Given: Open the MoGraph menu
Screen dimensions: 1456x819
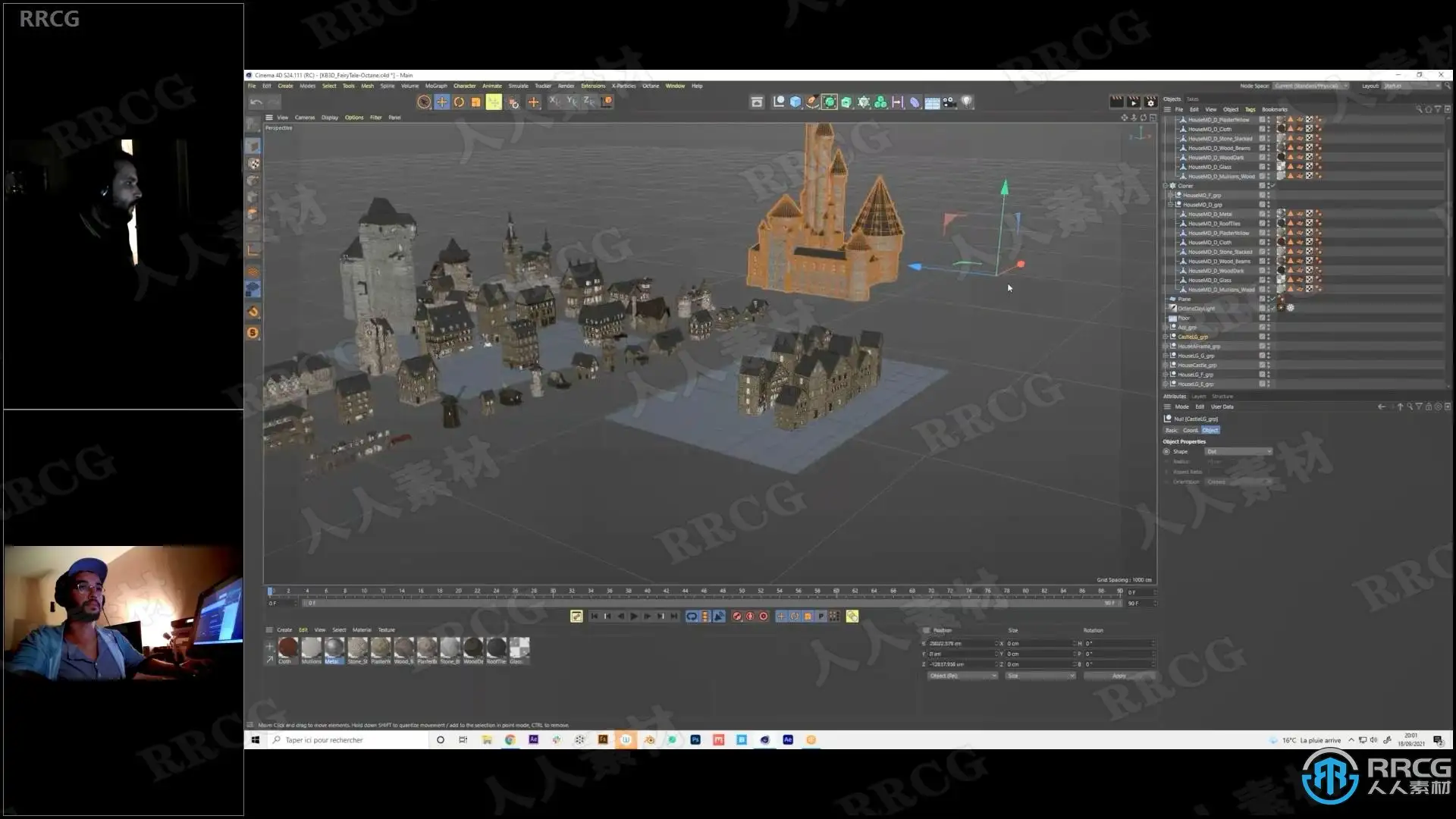Looking at the screenshot, I should 436,86.
